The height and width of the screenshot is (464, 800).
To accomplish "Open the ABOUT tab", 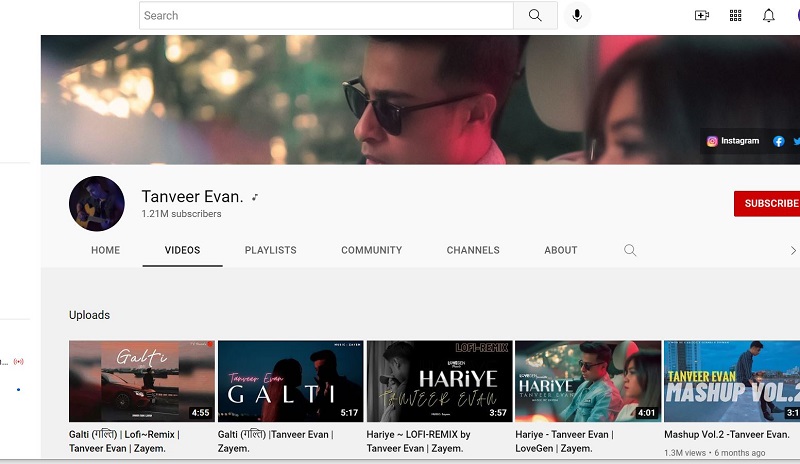I will [561, 250].
